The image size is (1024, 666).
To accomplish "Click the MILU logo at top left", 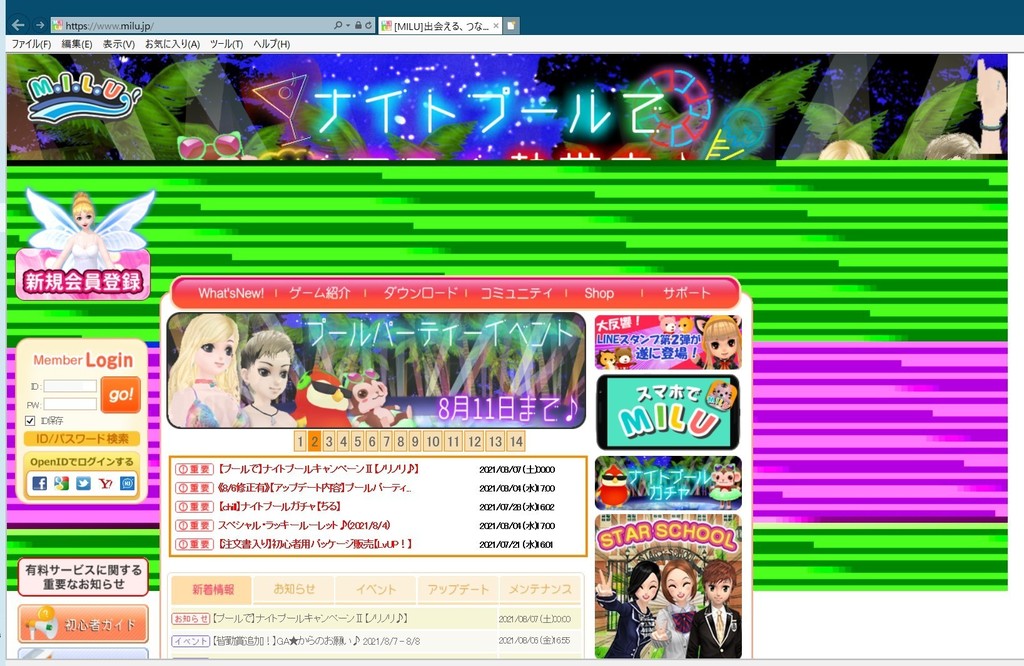I will click(x=84, y=100).
